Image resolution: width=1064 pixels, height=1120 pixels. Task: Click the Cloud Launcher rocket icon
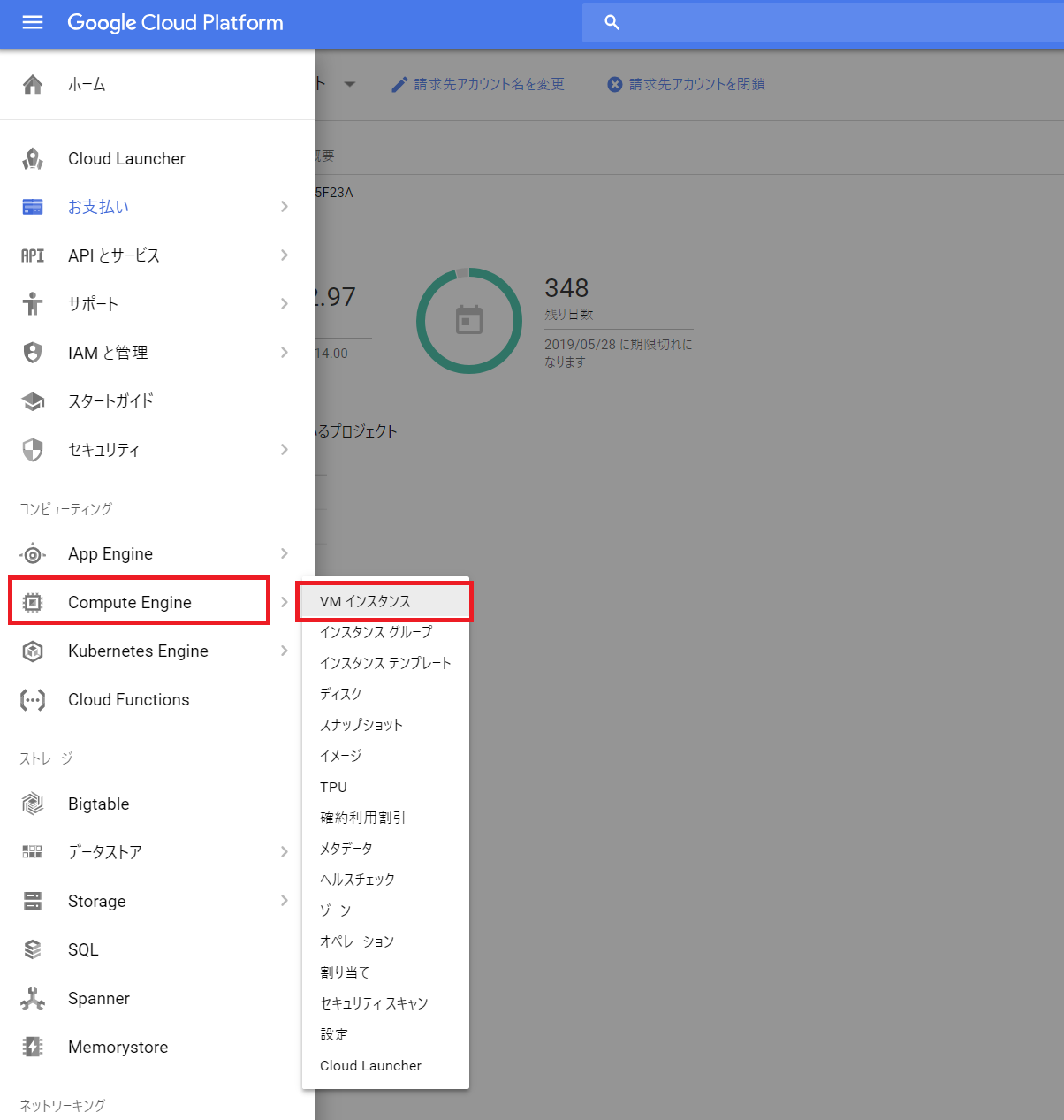click(x=33, y=159)
